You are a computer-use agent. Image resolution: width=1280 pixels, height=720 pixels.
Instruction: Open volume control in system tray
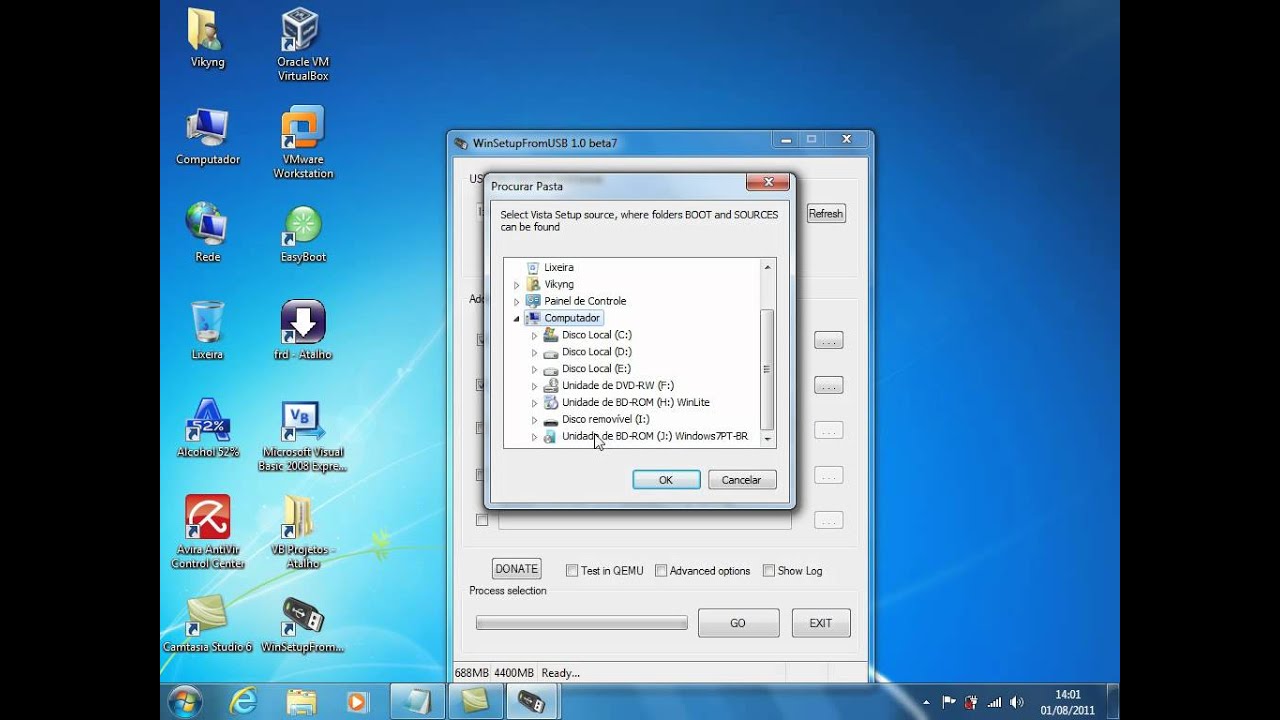[1017, 702]
